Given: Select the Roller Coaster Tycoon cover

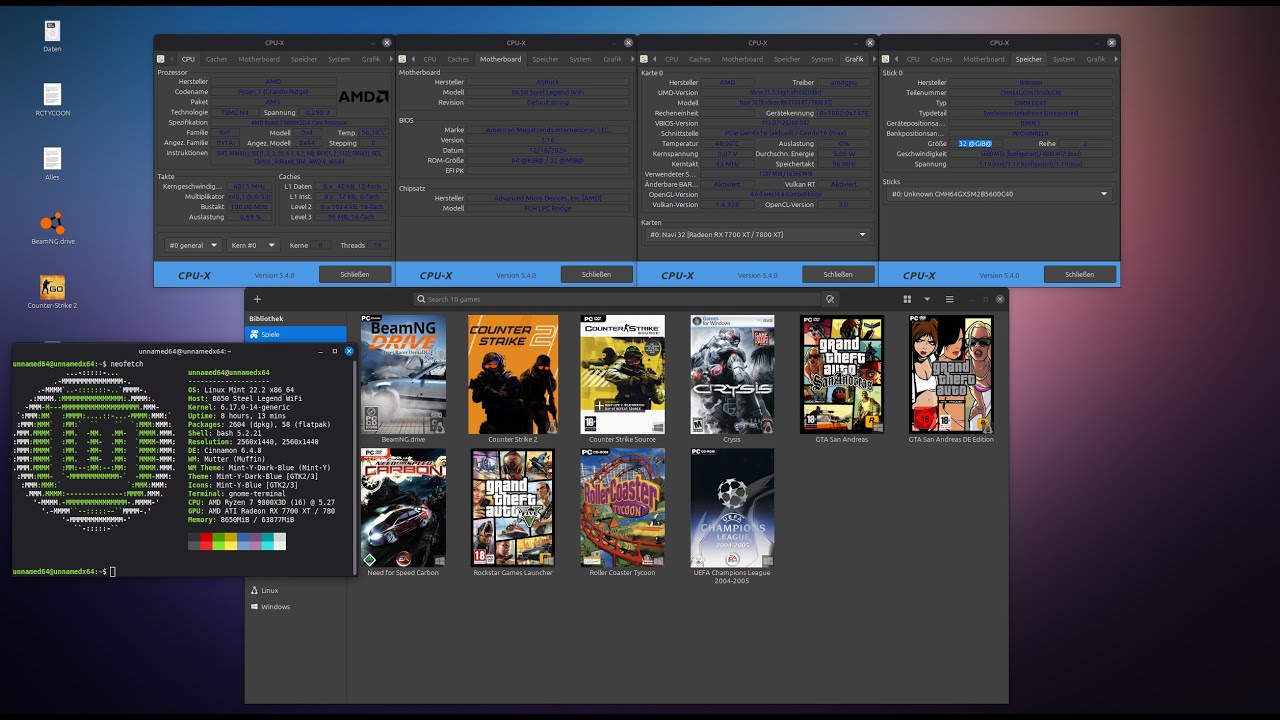Looking at the screenshot, I should point(622,507).
